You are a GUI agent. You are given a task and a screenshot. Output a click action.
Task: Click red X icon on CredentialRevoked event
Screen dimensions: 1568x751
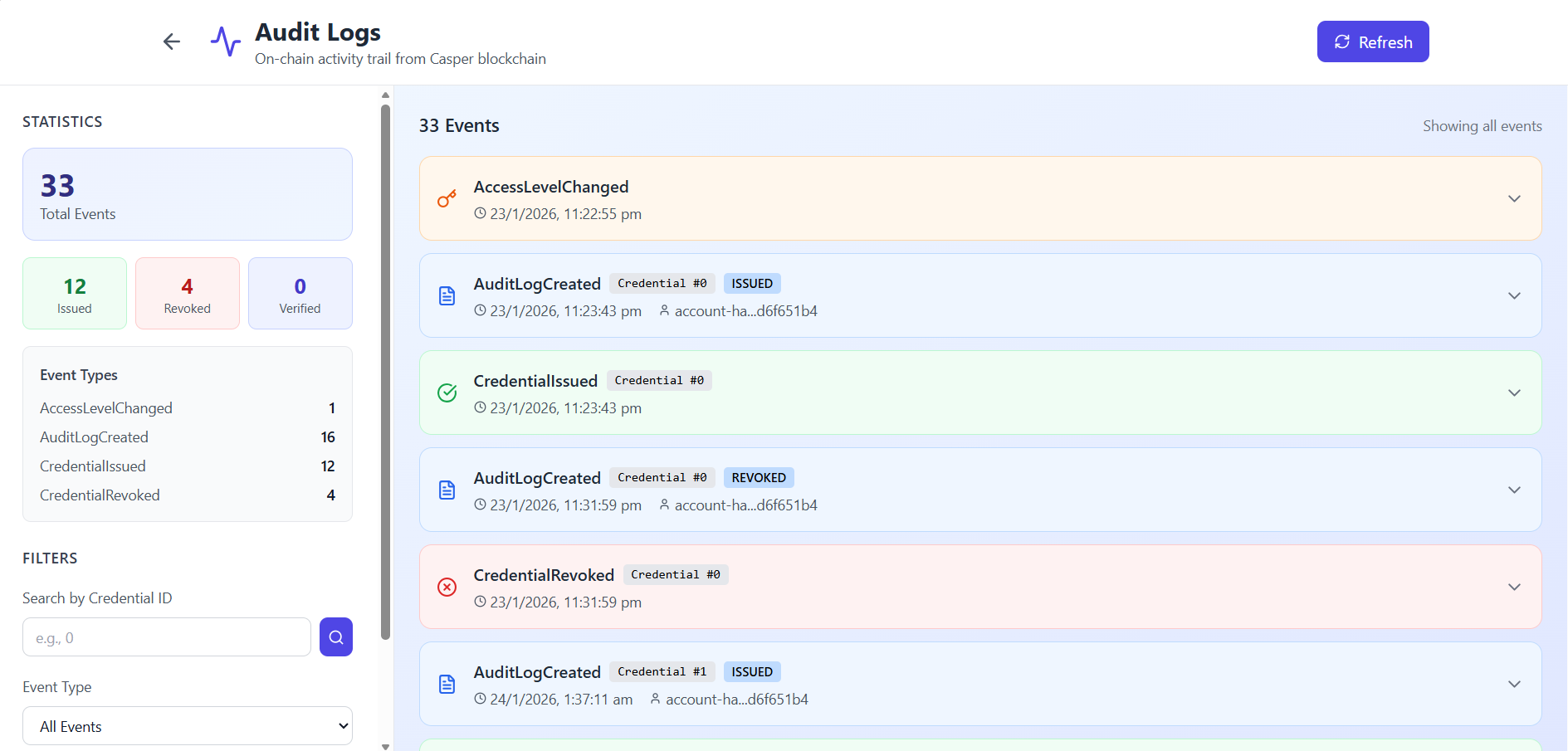click(447, 588)
